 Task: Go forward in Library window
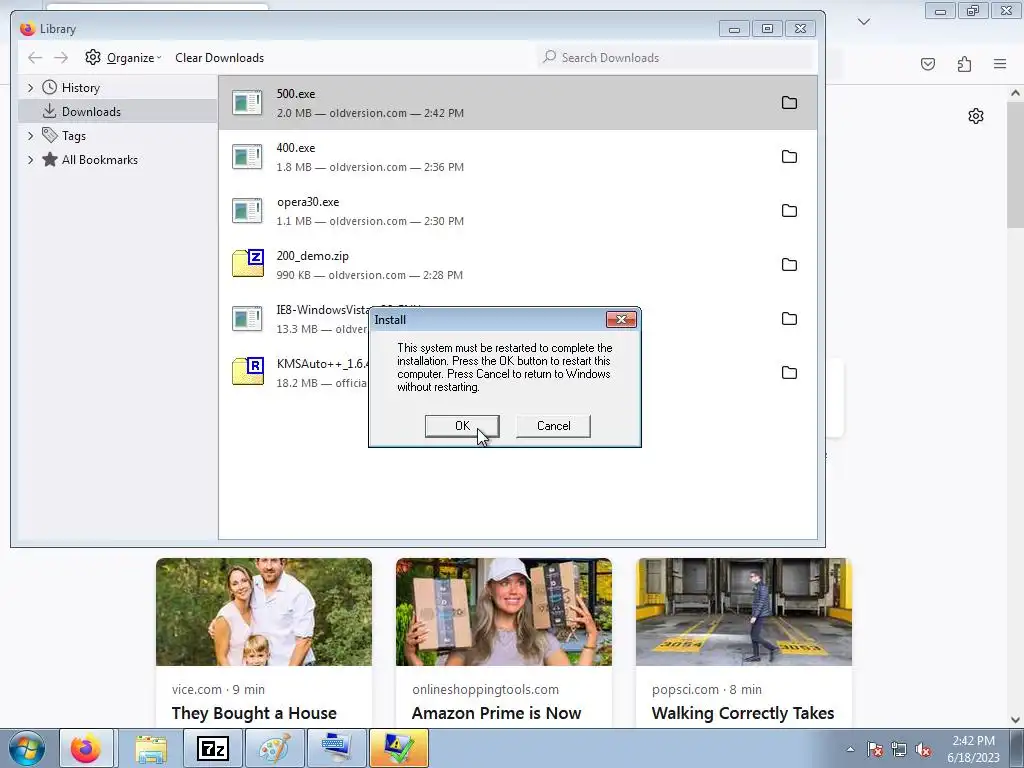click(x=61, y=57)
